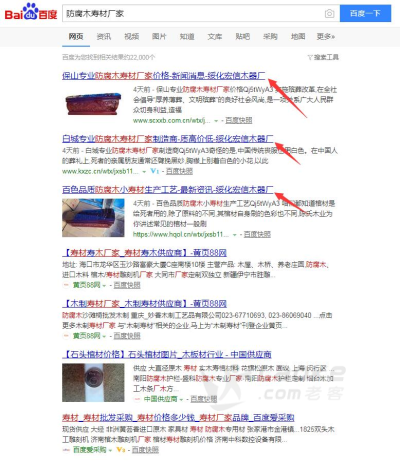Image resolution: width=400 pixels, height=462 pixels.
Task: Click the V3 badge beside 百度爱采购
Action: [121, 450]
